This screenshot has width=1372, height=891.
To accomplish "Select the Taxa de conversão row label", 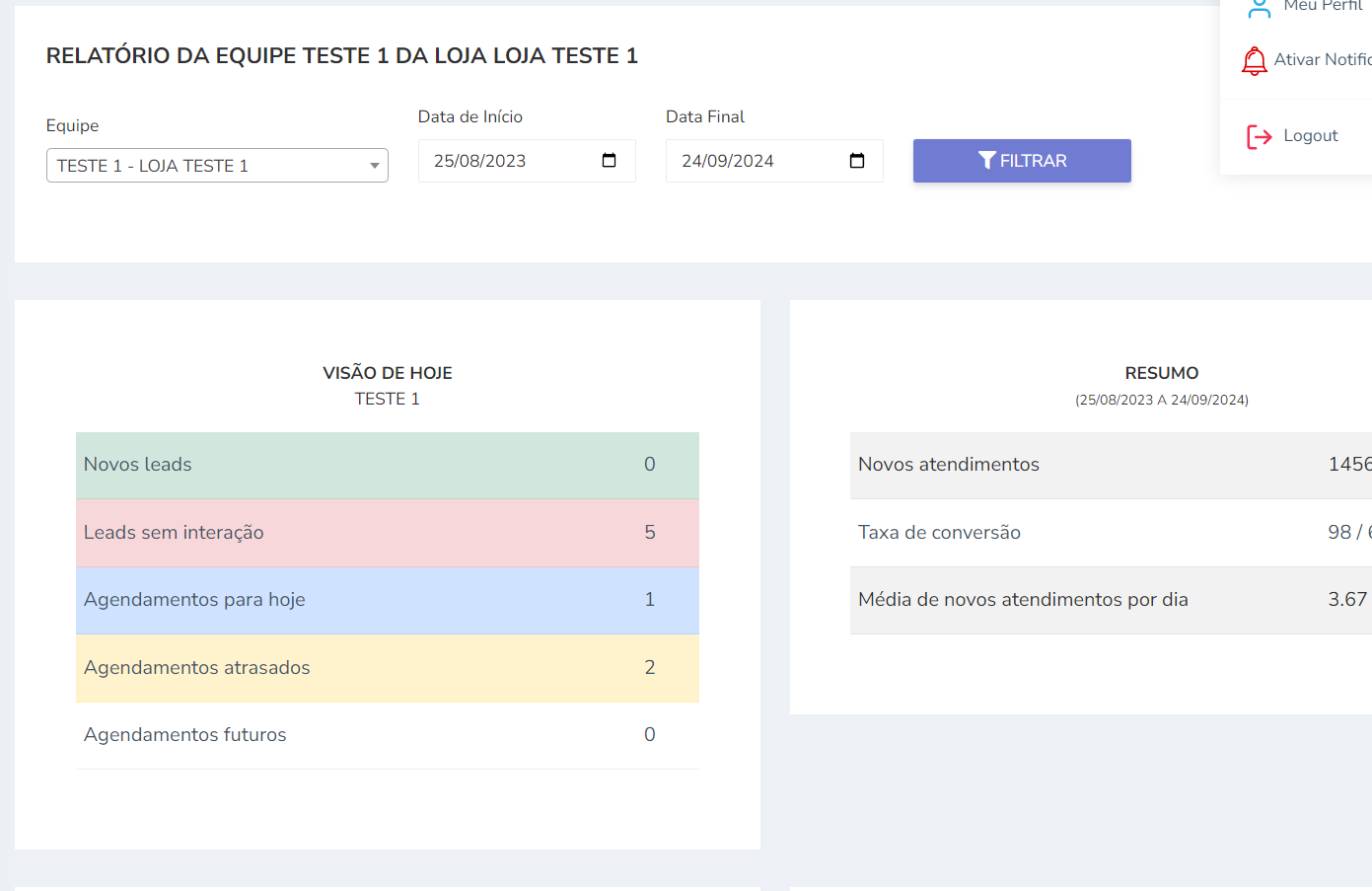I will 939,533.
